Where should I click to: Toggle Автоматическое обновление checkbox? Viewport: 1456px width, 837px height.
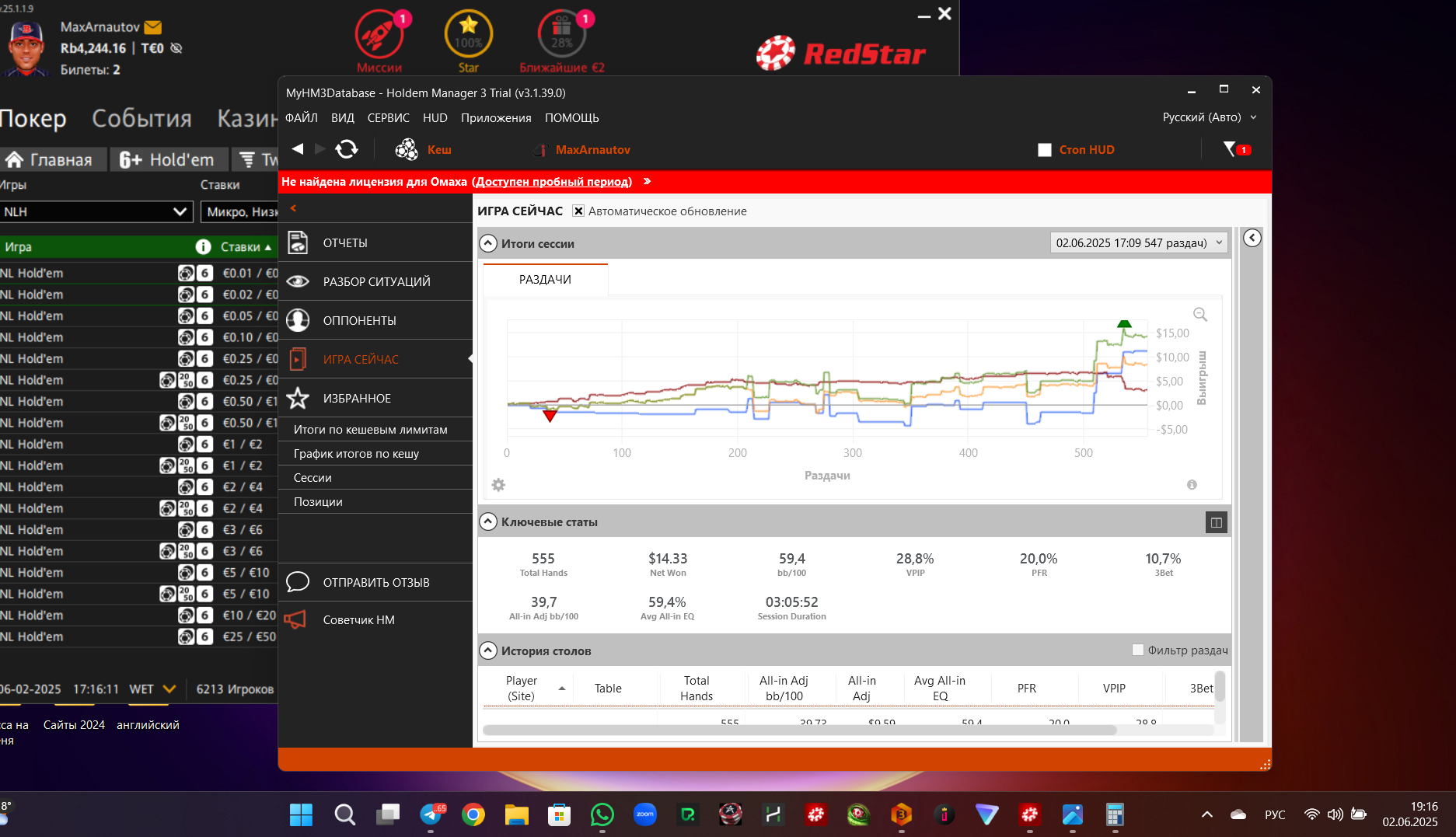pos(578,211)
